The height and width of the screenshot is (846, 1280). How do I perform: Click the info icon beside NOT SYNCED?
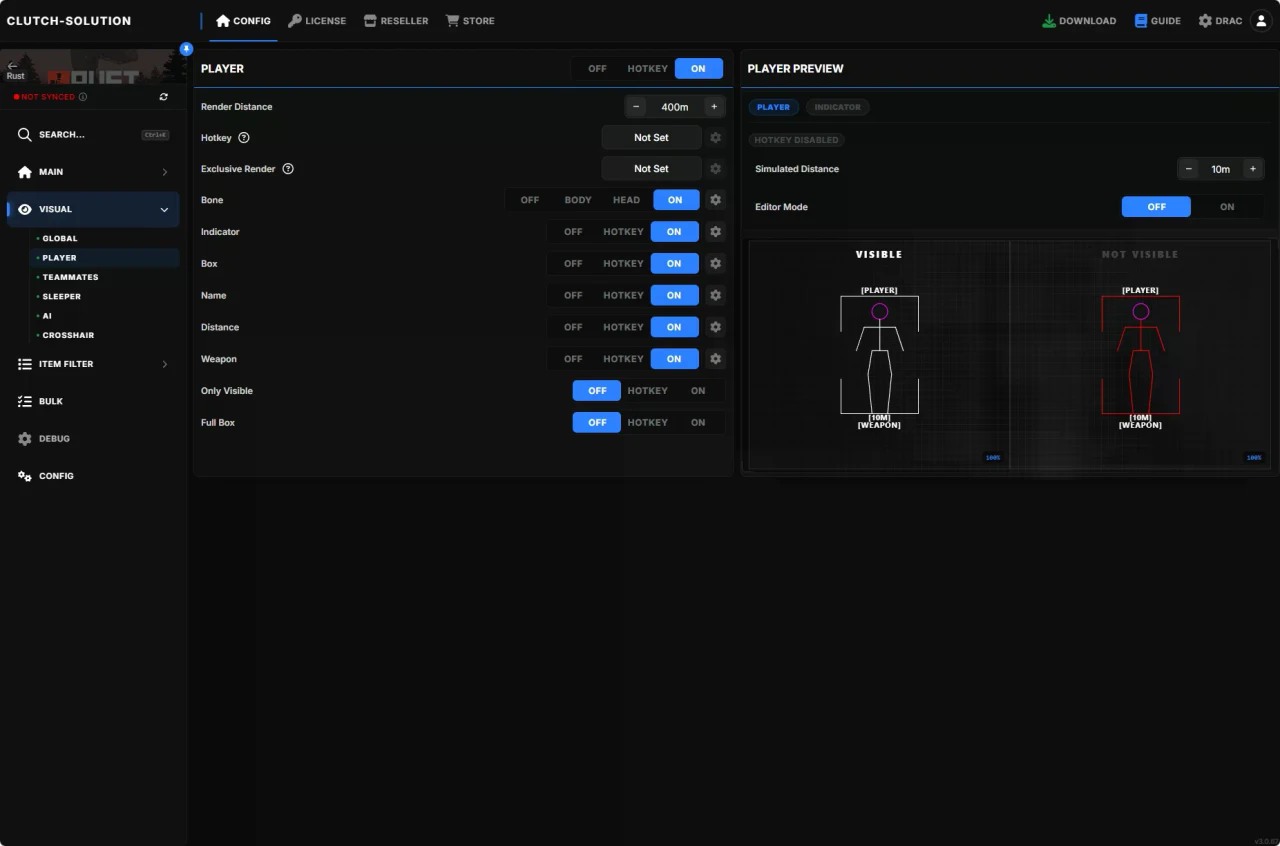click(83, 97)
